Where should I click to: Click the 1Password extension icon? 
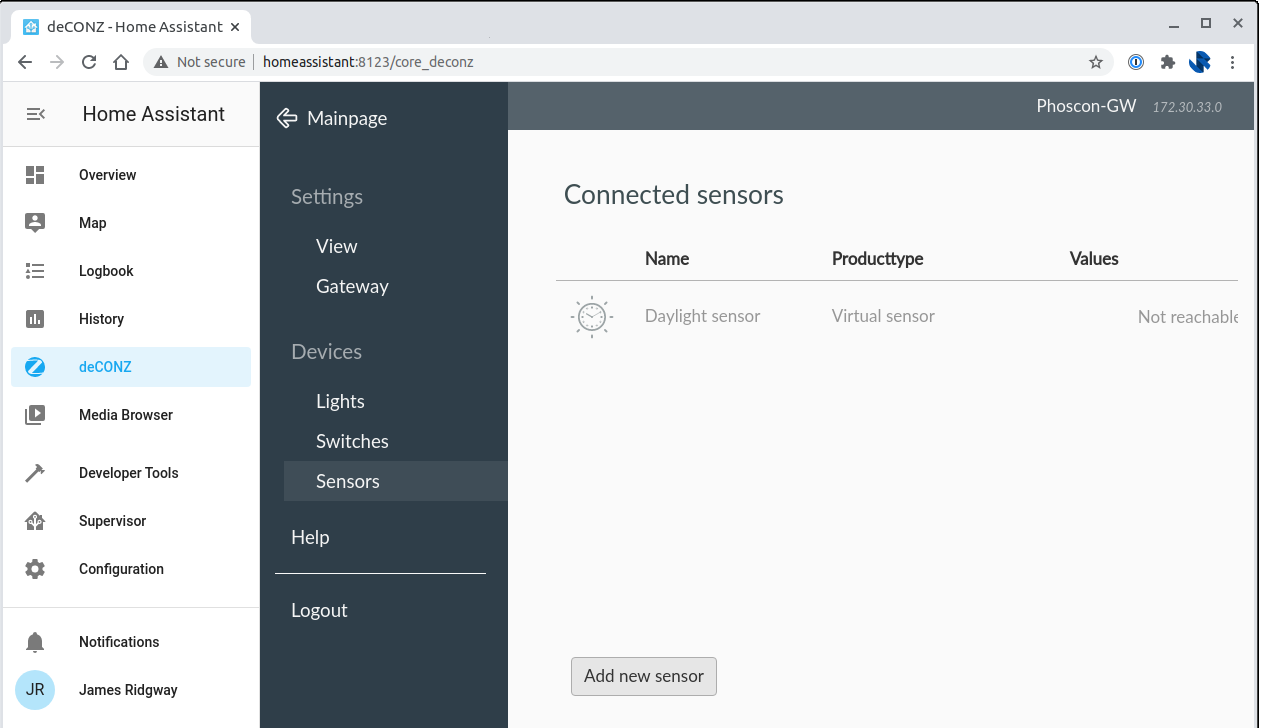pyautogui.click(x=1136, y=62)
